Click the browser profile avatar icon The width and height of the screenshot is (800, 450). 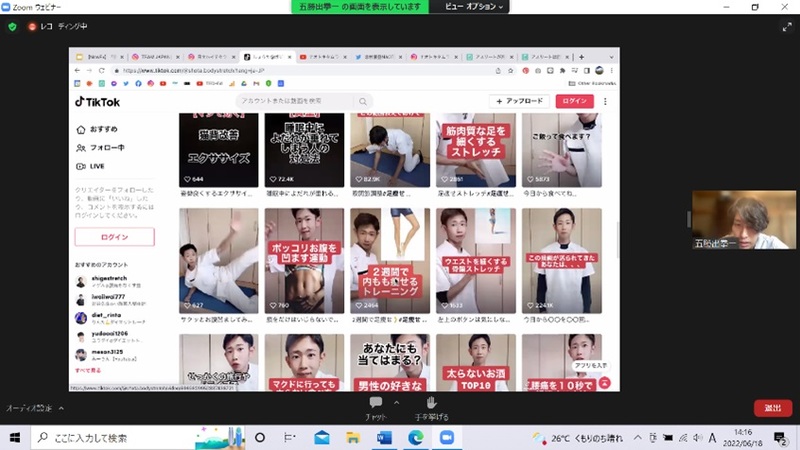click(x=599, y=70)
